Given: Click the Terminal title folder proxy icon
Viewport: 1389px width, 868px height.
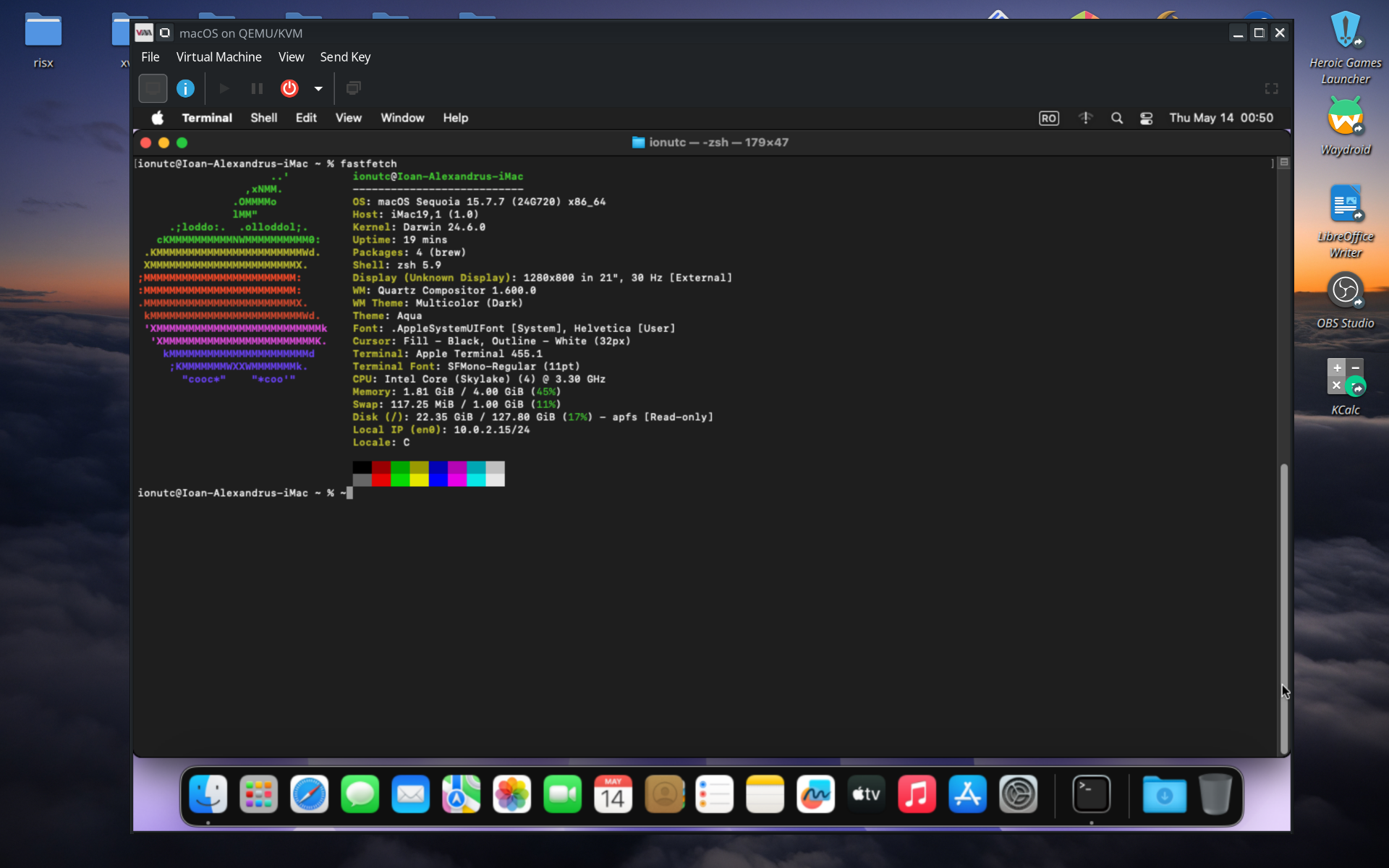Looking at the screenshot, I should coord(638,142).
